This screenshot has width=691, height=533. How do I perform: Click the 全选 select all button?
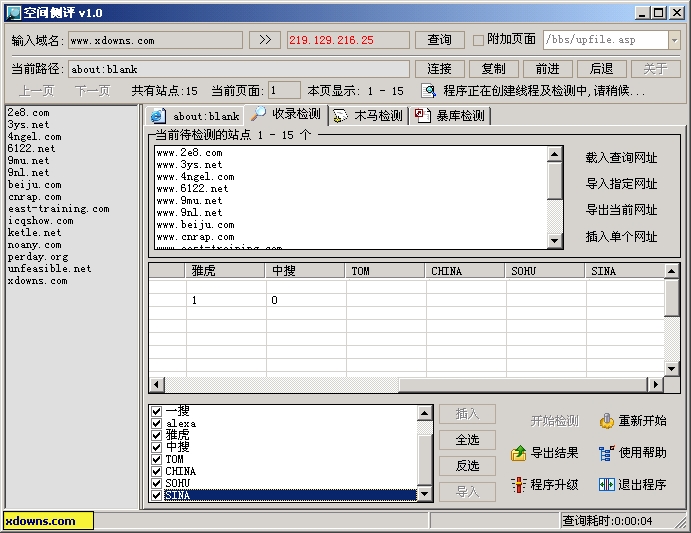click(467, 440)
